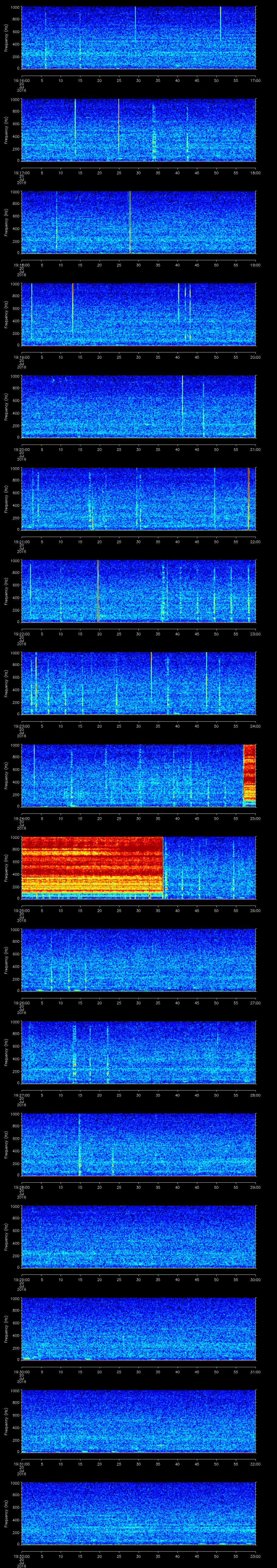
Task: Click the "19:31:00" start time label
Action: pos(21,1464)
